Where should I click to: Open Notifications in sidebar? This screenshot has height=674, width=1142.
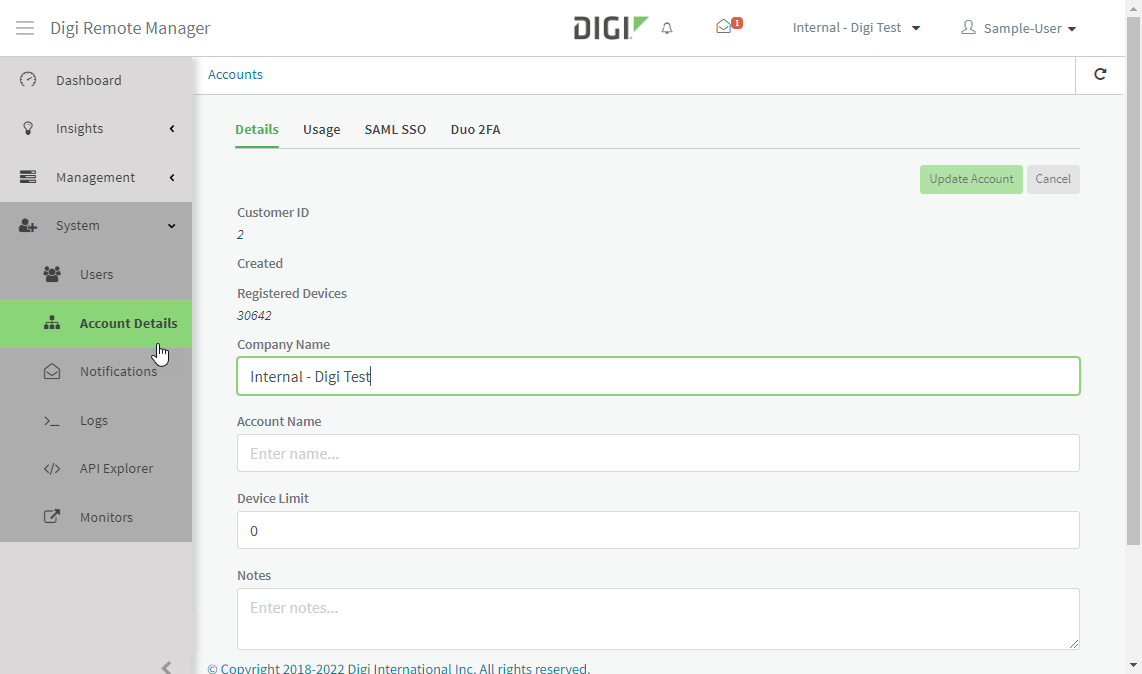pyautogui.click(x=96, y=372)
